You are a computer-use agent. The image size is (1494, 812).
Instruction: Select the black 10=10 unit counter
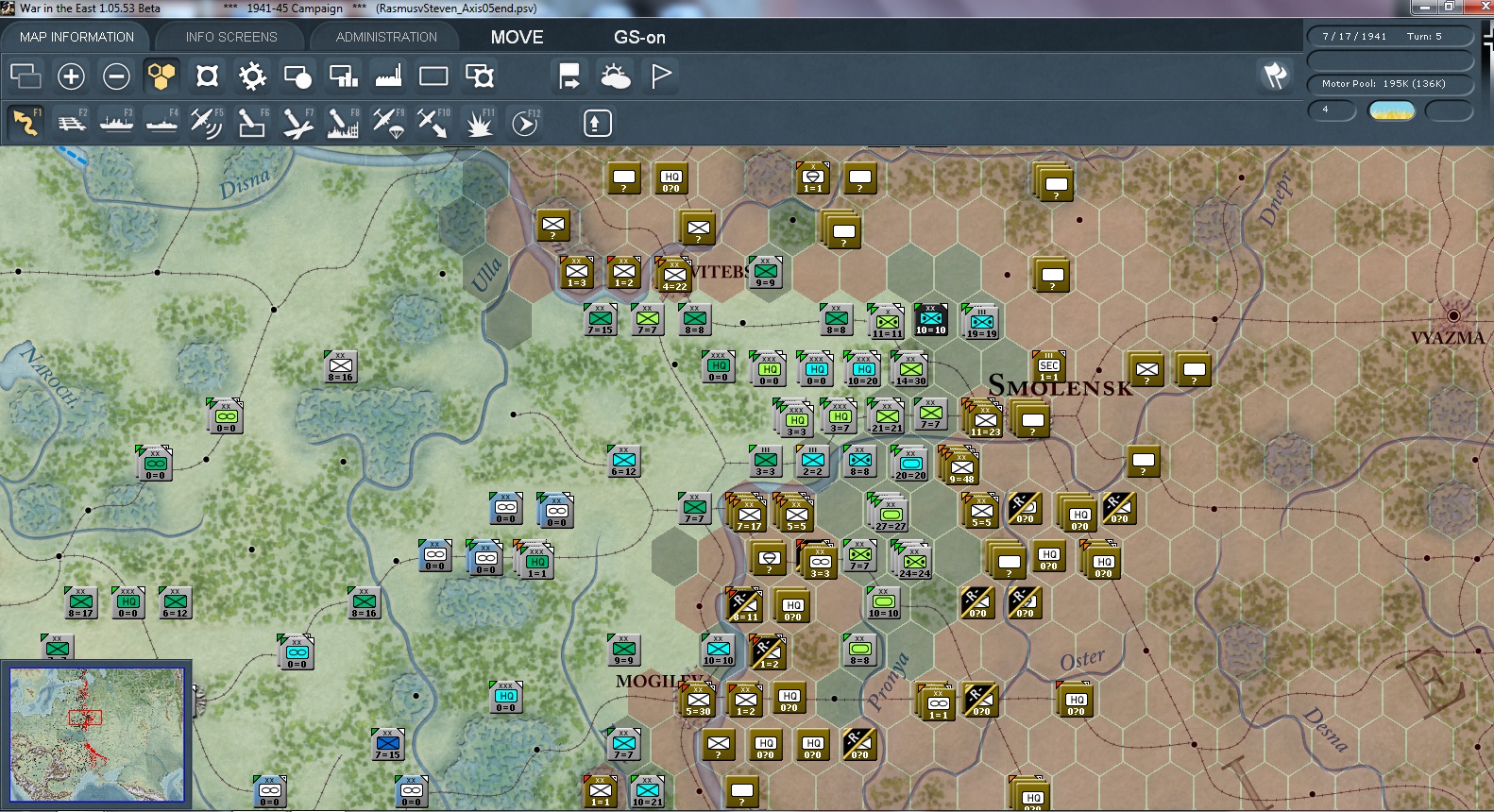pos(930,320)
